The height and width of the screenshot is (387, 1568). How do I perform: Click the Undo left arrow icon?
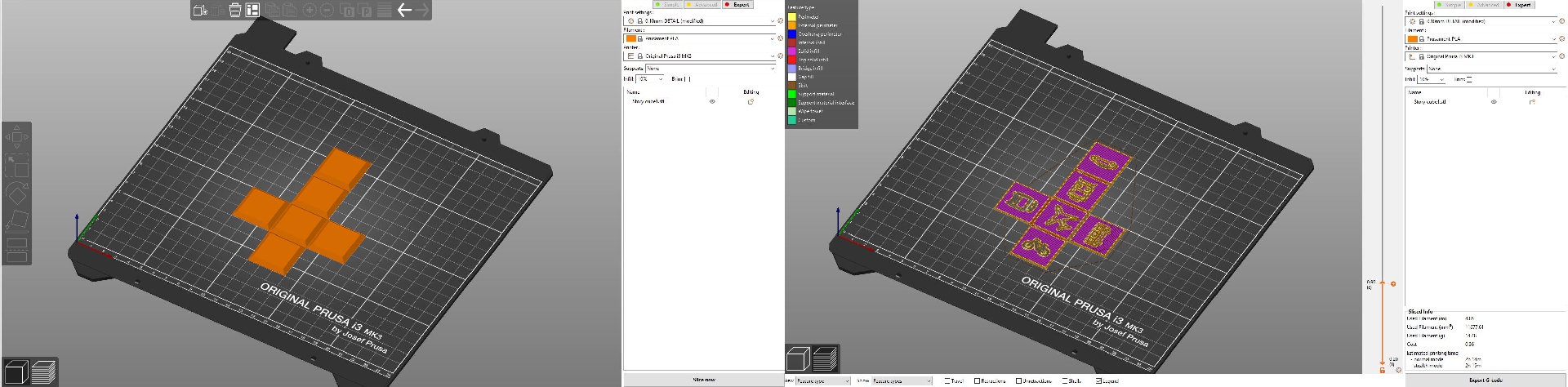pyautogui.click(x=403, y=10)
